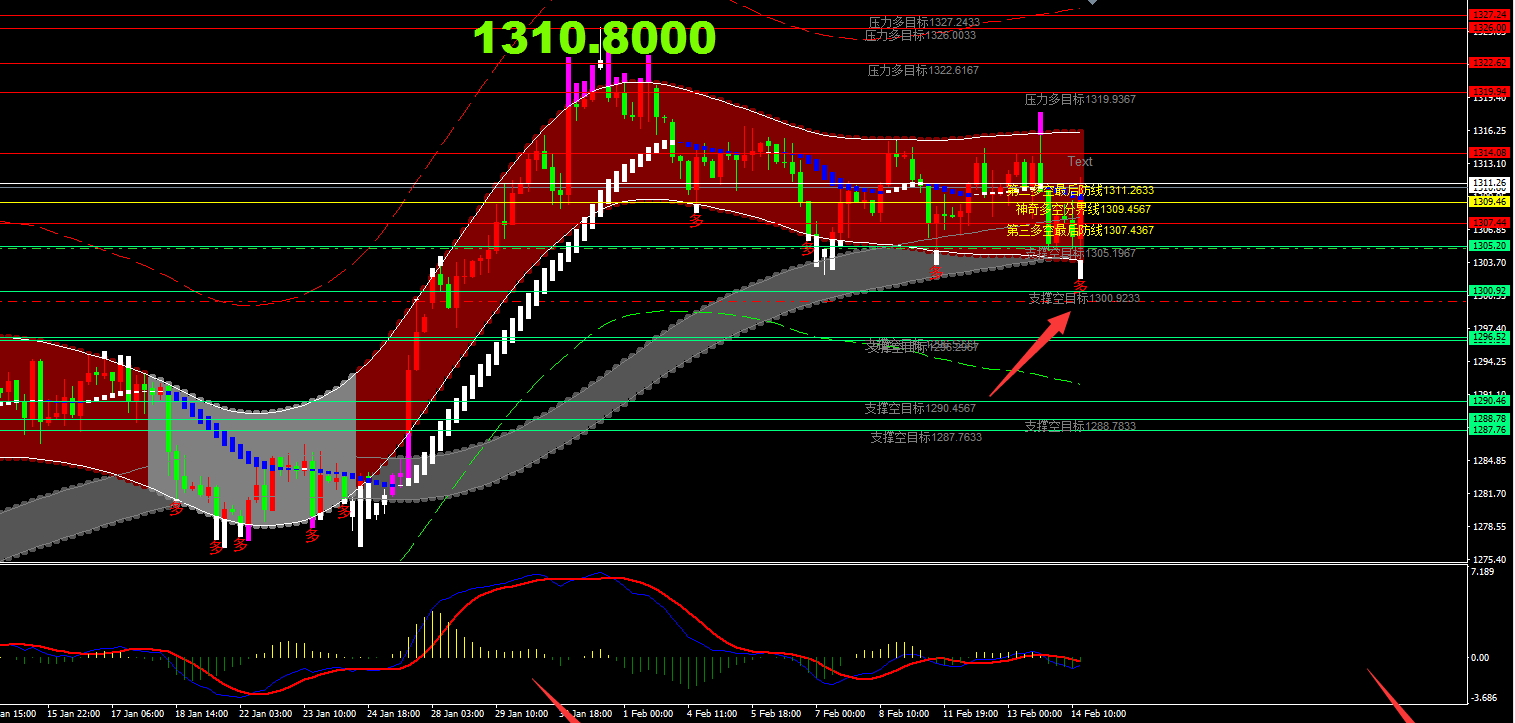Click the 28 Jan 03:00 time label

(458, 714)
